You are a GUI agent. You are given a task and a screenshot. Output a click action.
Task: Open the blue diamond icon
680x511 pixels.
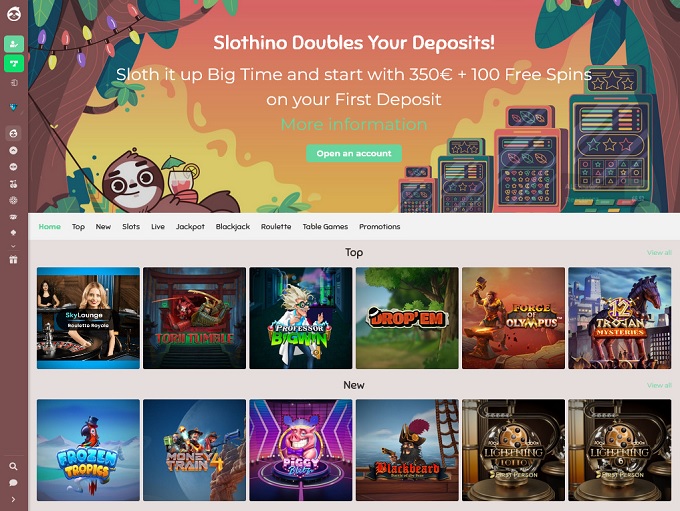14,107
